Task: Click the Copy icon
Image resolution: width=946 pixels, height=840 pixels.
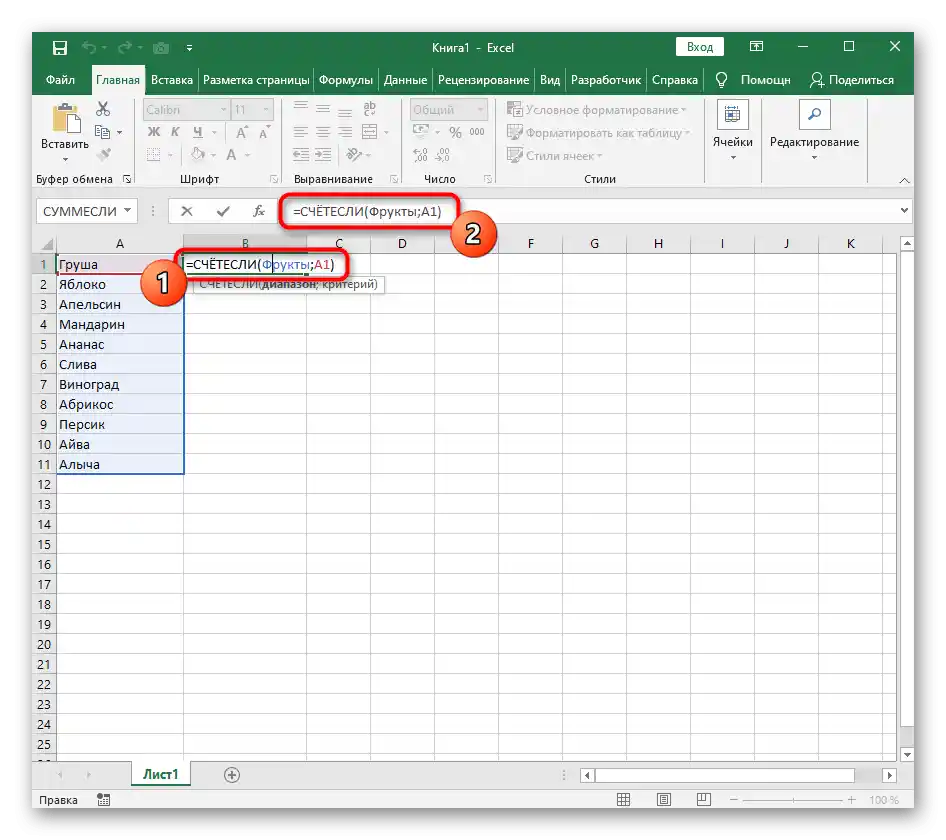Action: [x=103, y=132]
